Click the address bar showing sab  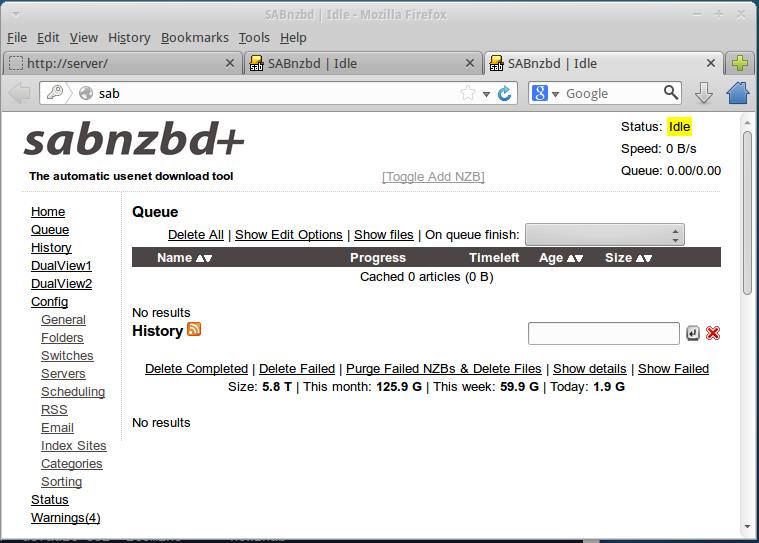[276, 93]
